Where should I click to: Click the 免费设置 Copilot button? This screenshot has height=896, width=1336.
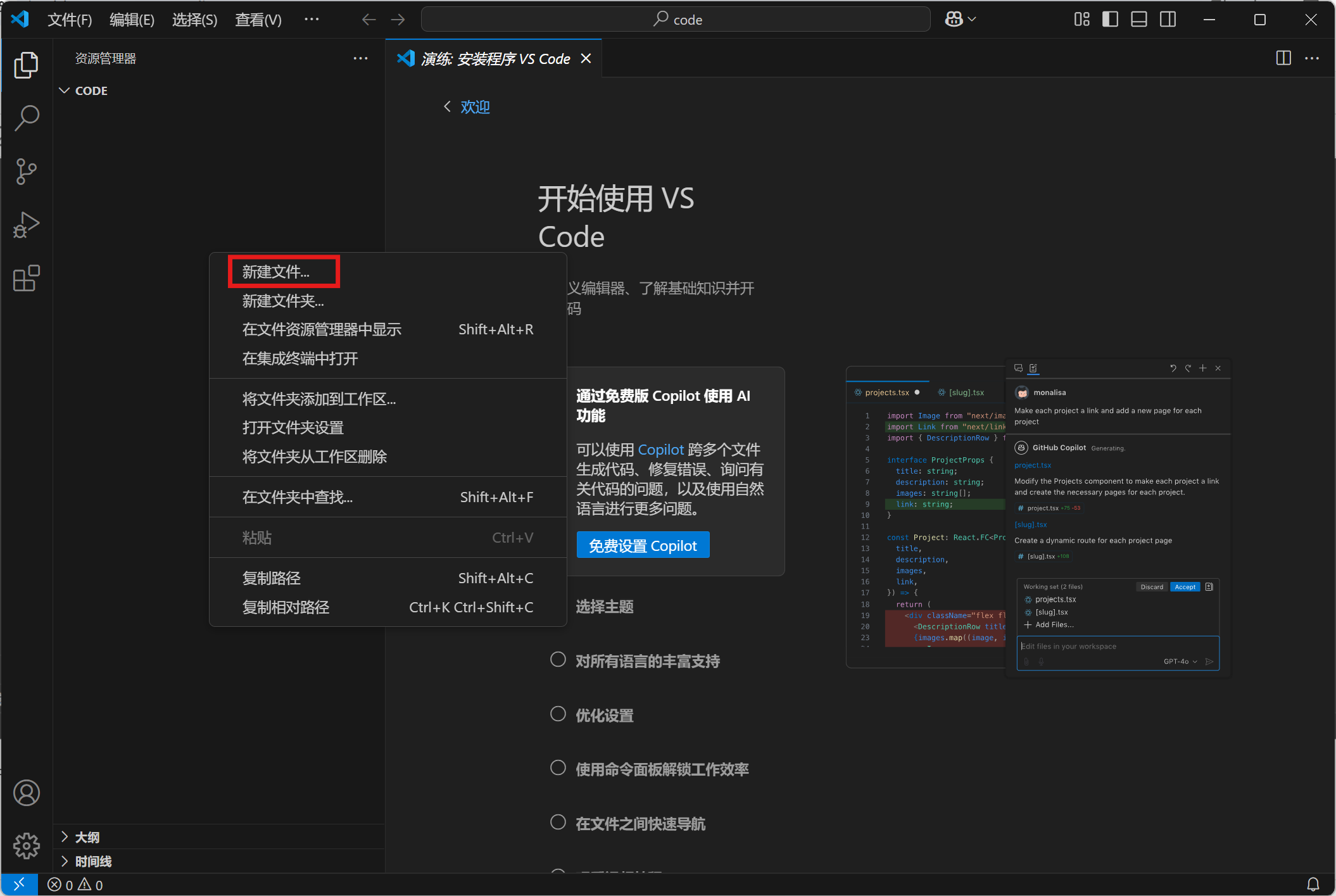click(x=643, y=545)
